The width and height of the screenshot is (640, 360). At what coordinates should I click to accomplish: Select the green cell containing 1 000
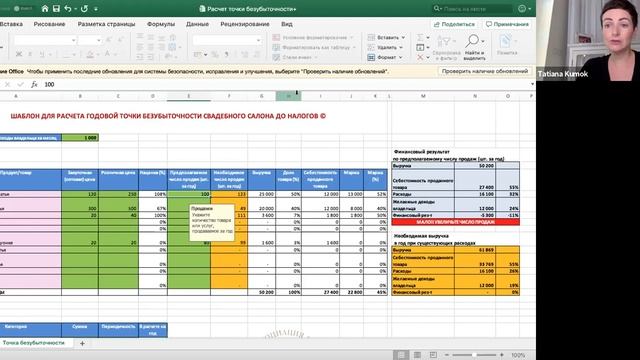click(x=80, y=138)
